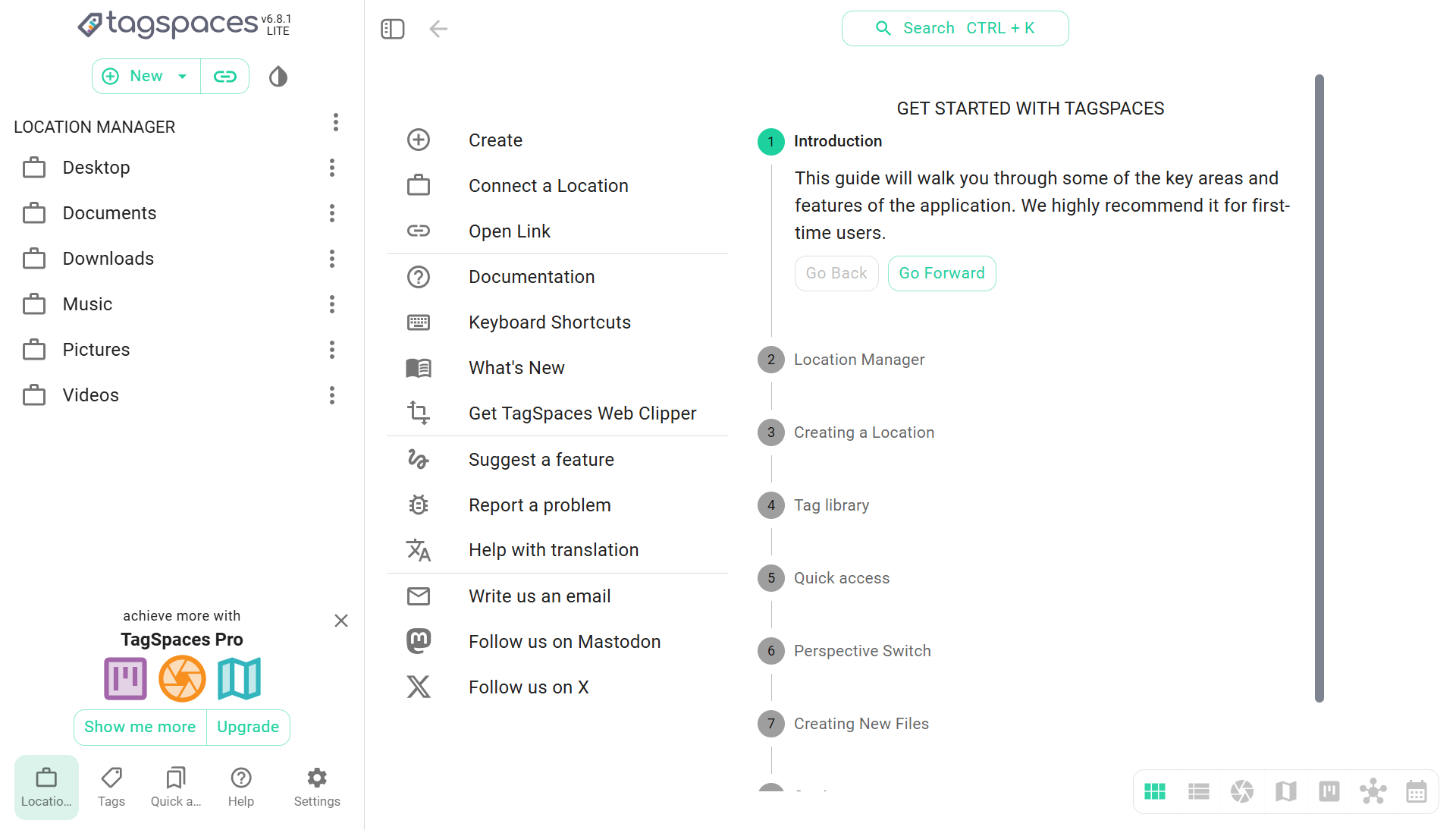Viewport: 1456px width, 830px height.
Task: Click the guide's vertical scrollbar
Action: (1319, 388)
